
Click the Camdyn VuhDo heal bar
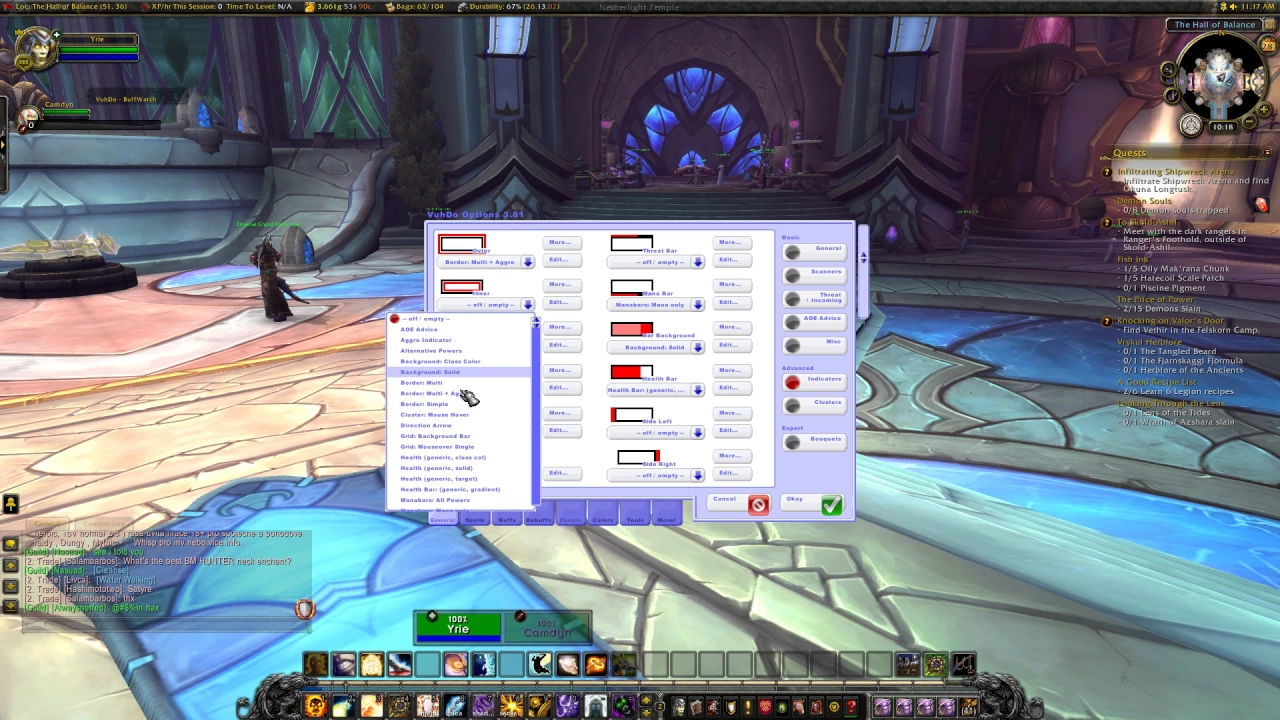(x=546, y=626)
